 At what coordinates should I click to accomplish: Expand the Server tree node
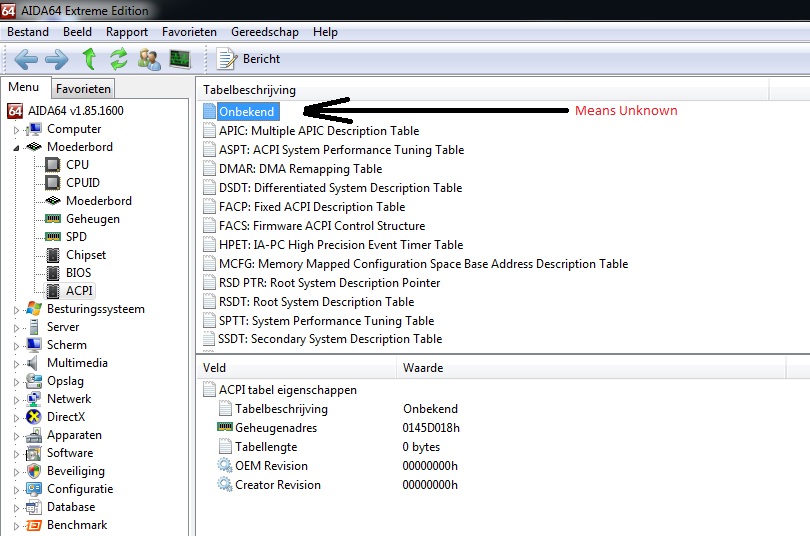click(16, 328)
